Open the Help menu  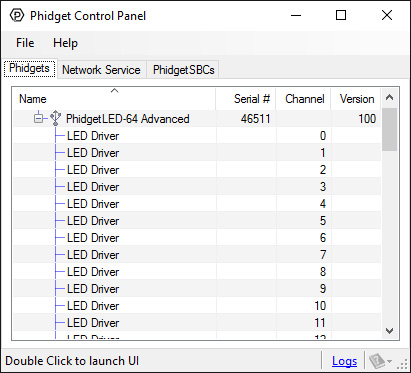pyautogui.click(x=65, y=43)
